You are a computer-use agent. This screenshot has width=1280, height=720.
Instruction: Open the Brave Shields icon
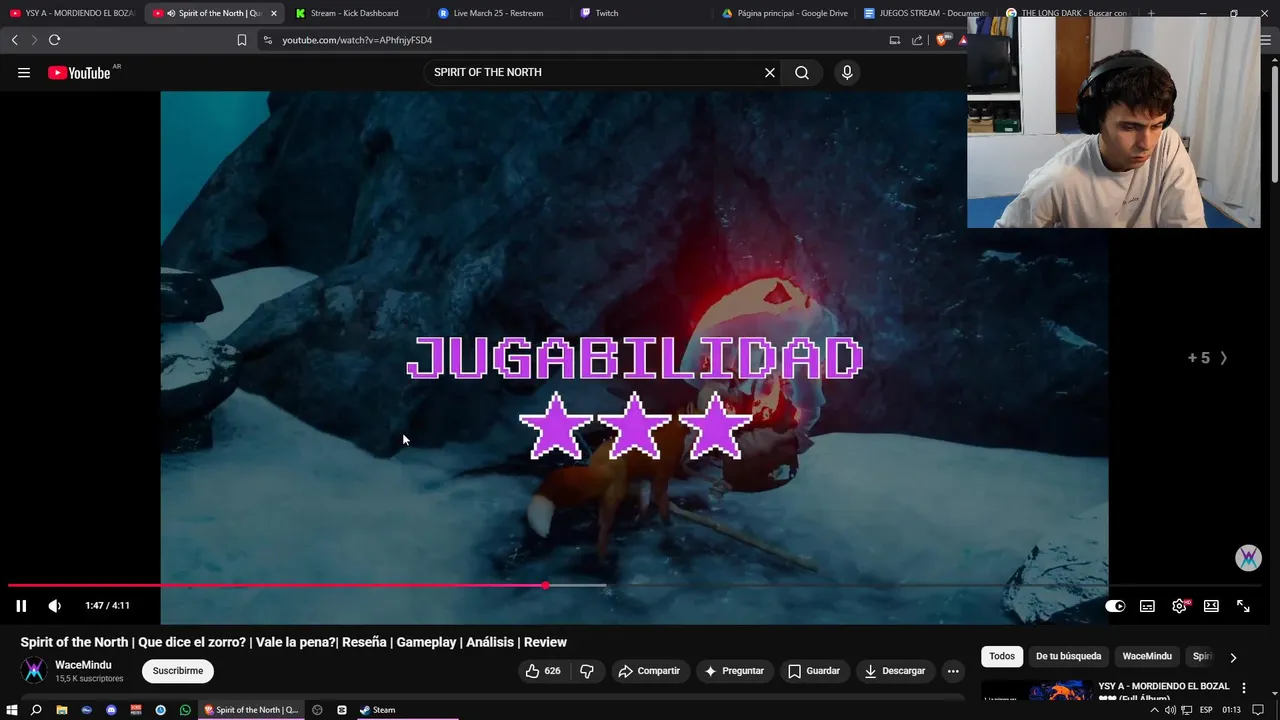(x=941, y=40)
